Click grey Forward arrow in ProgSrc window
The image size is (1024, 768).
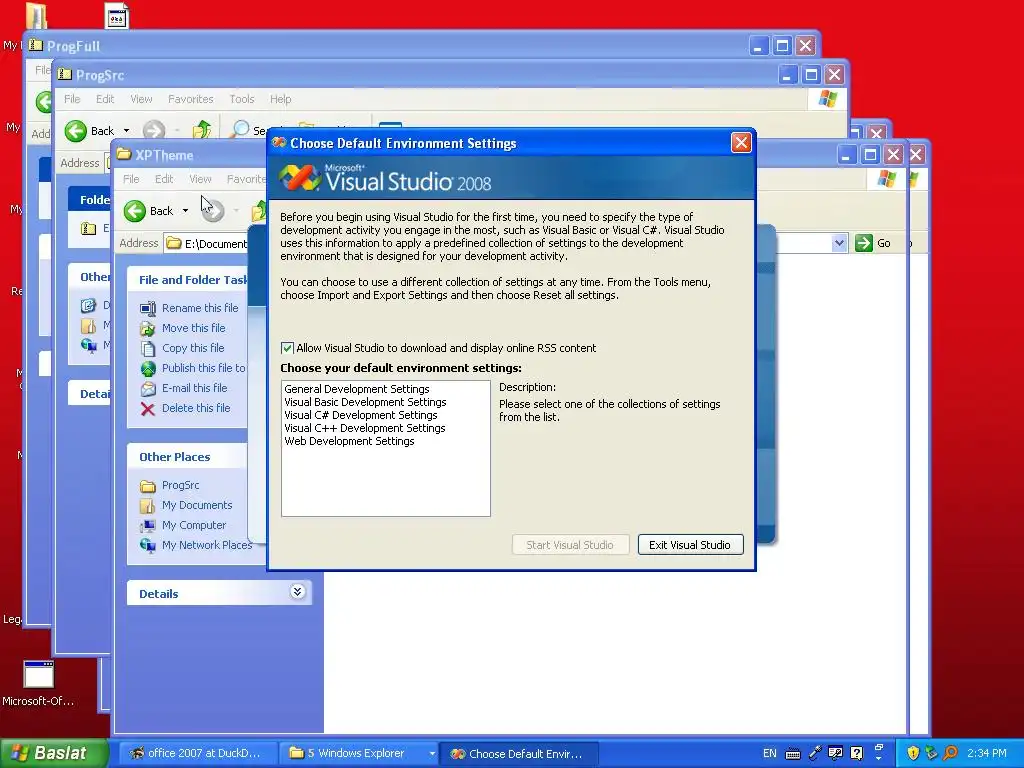coord(154,131)
